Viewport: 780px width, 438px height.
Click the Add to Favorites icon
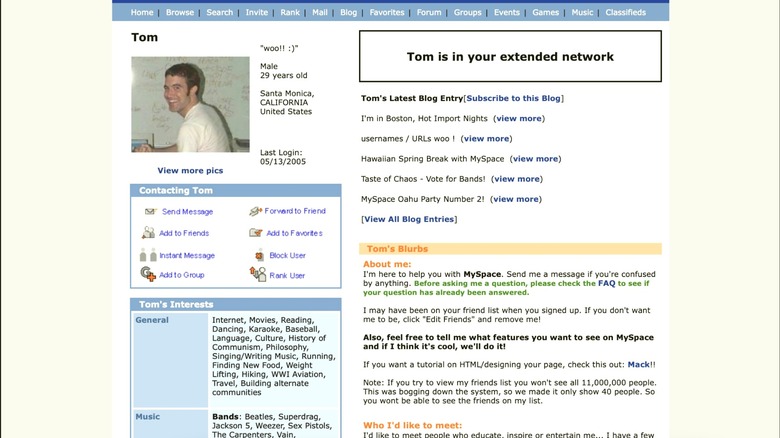(256, 232)
